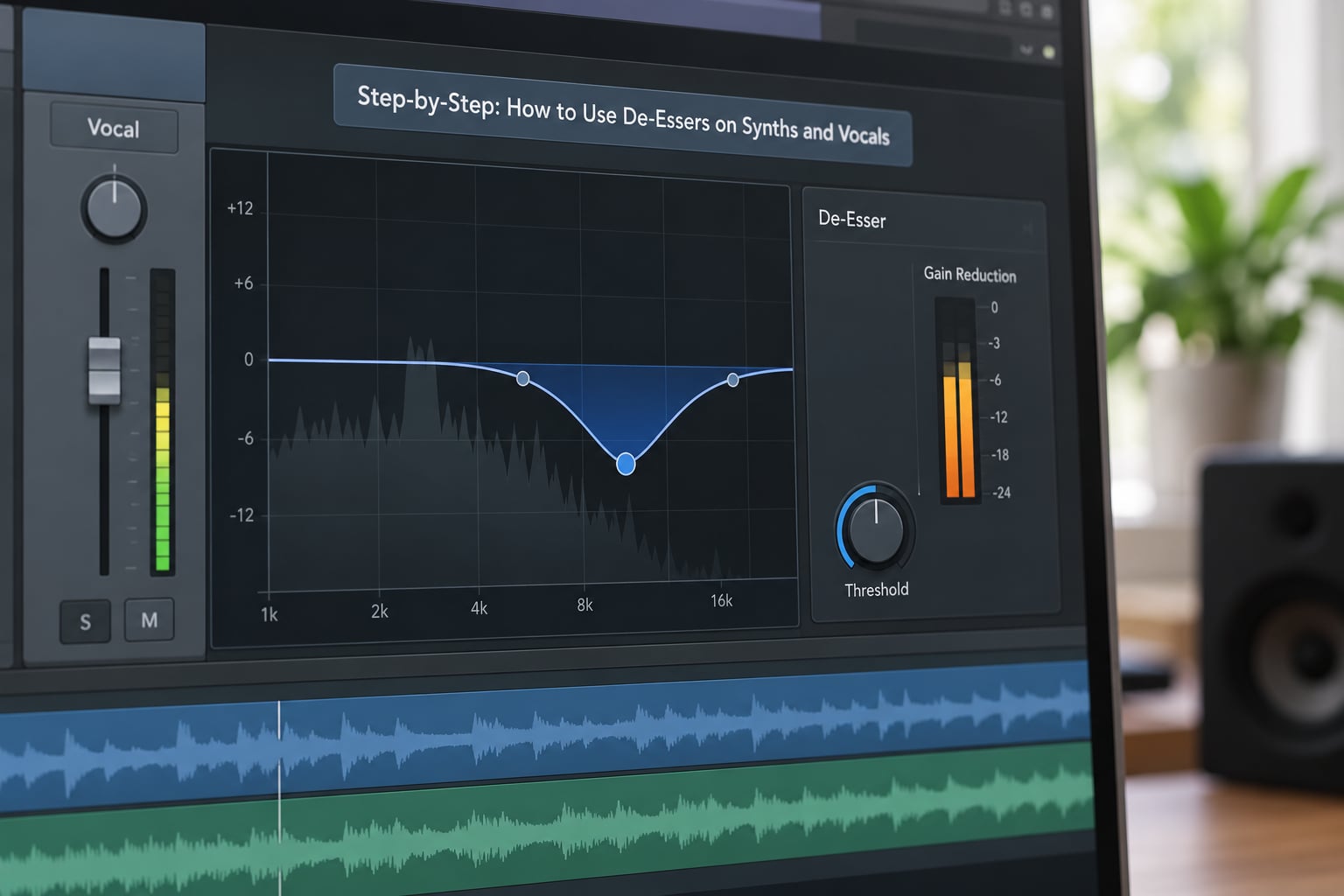Click the "16k" frequency axis label
1344x896 pixels.
(722, 600)
